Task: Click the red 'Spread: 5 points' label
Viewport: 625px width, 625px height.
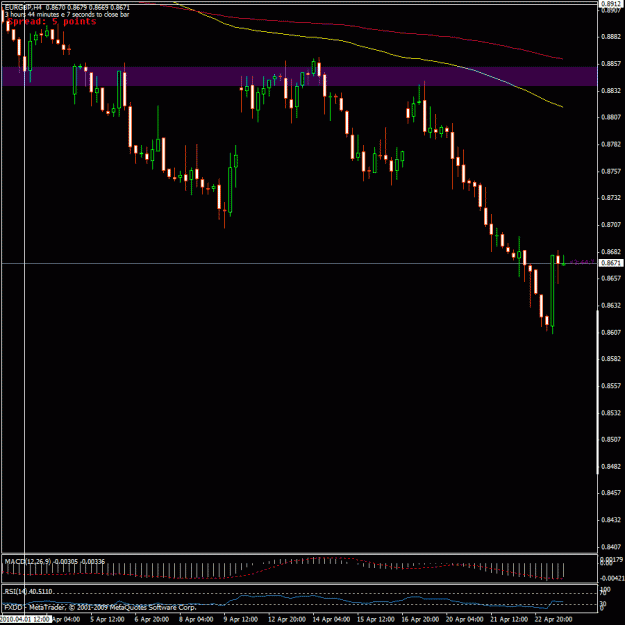Action: click(52, 22)
